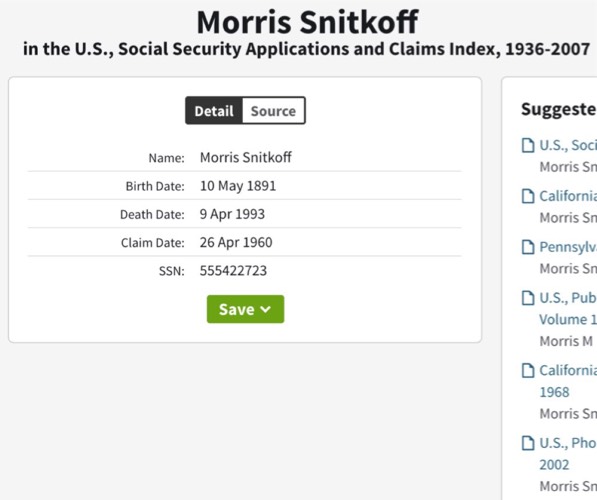597x500 pixels.
Task: Click the Birth Date value 10 May 1891
Action: click(238, 186)
